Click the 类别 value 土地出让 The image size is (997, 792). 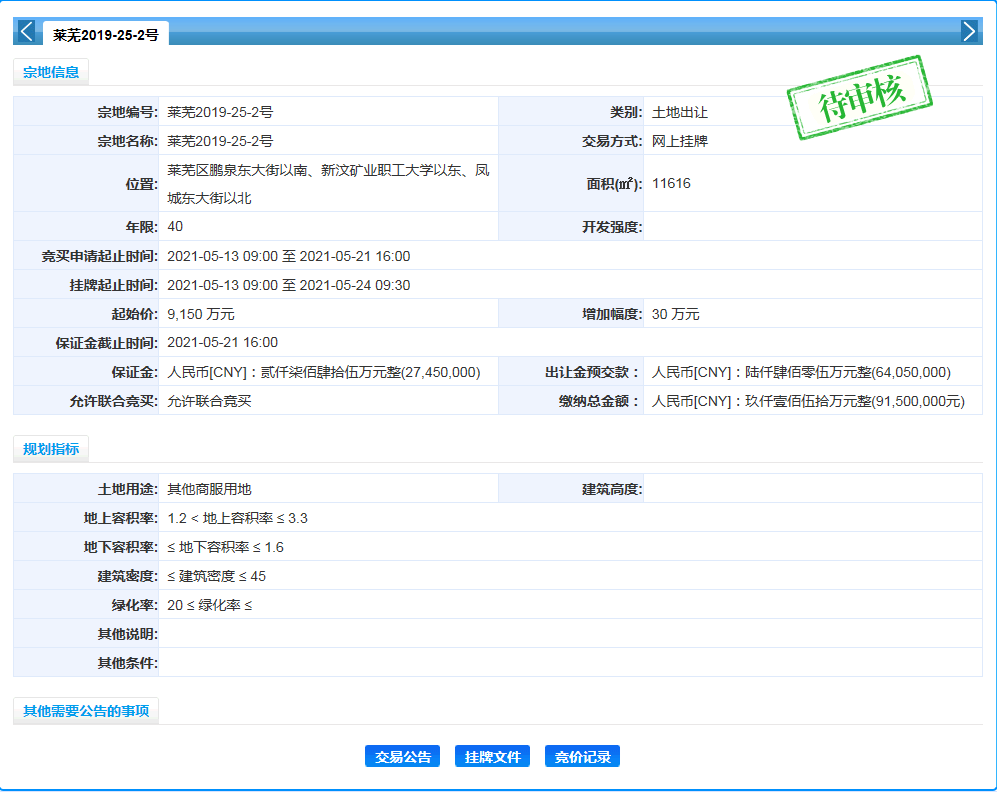680,112
